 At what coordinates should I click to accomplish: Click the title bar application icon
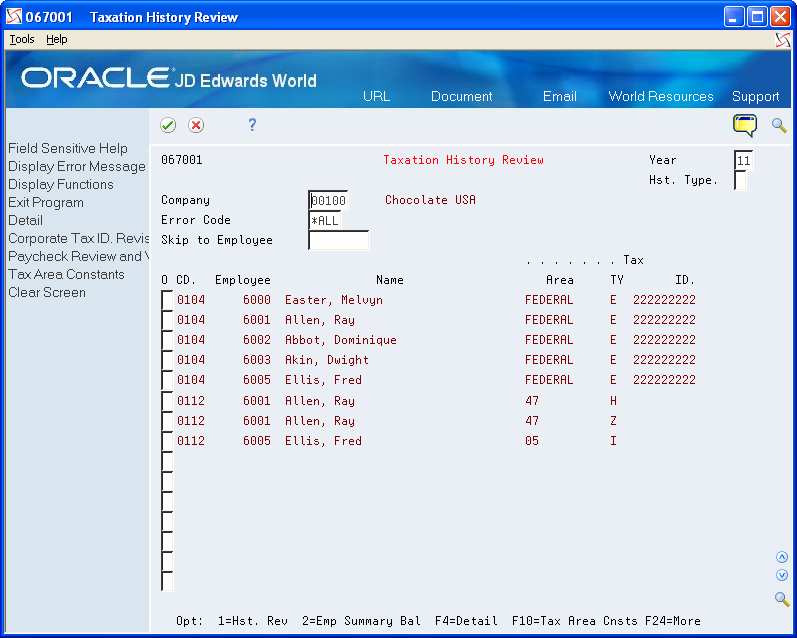click(x=14, y=17)
